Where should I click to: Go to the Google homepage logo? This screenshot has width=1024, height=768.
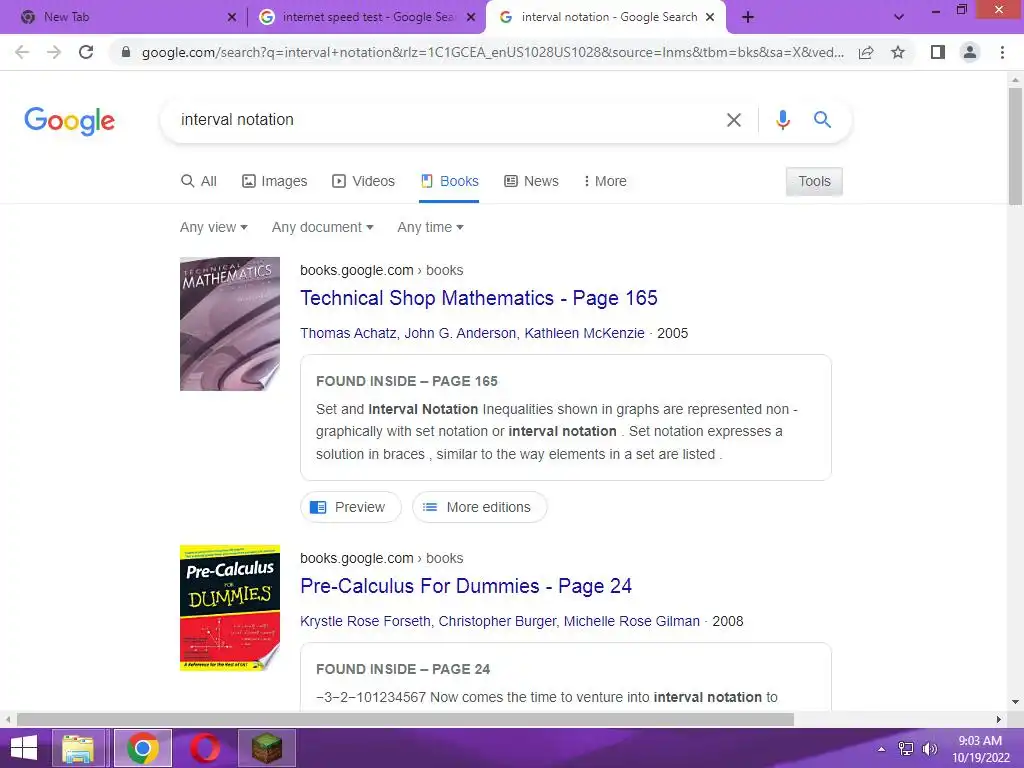69,121
